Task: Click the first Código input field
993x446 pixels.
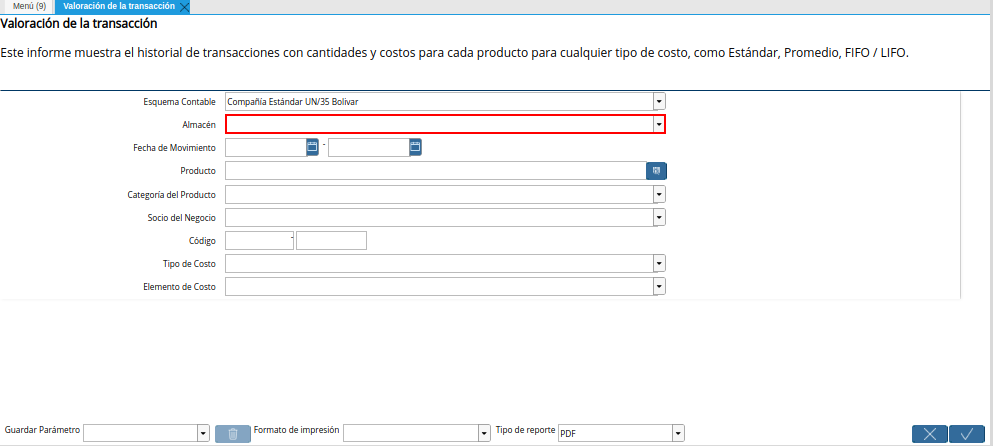Action: click(258, 240)
